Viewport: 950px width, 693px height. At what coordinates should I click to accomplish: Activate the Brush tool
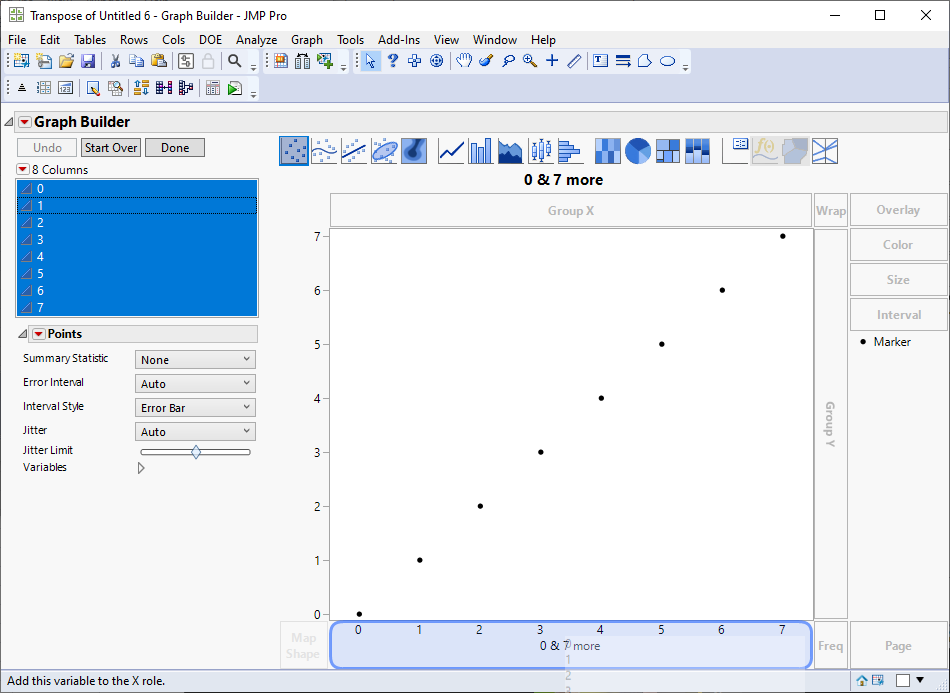(484, 61)
